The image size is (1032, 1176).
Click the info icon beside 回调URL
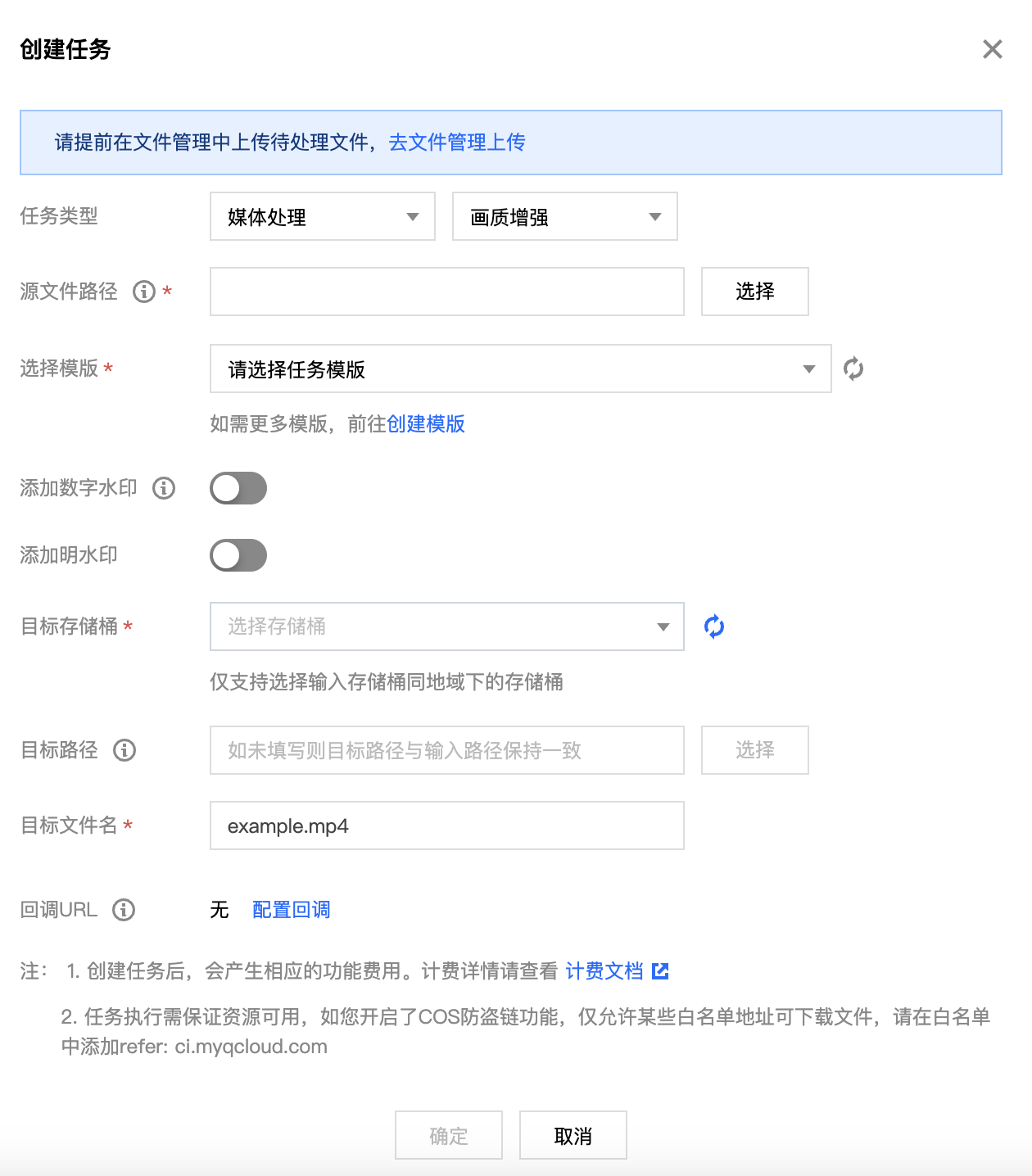[124, 910]
